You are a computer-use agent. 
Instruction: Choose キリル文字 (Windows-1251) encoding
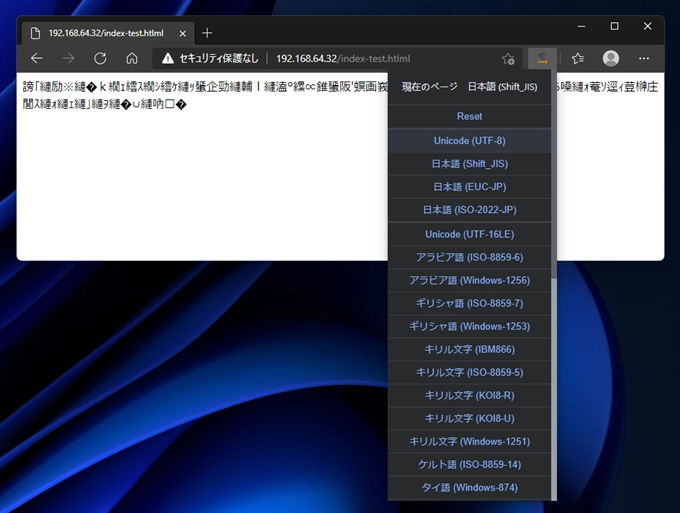469,441
